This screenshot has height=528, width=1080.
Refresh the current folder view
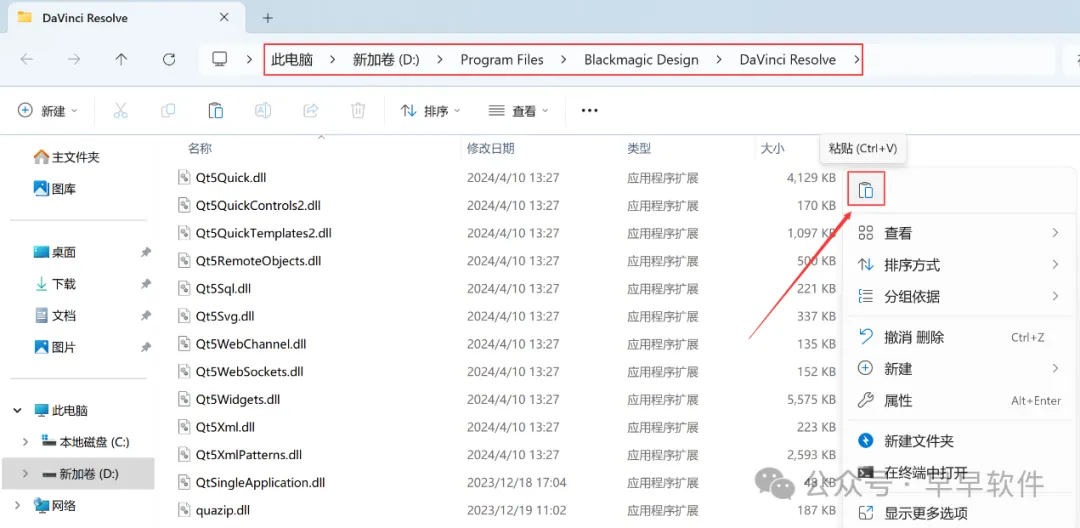169,59
